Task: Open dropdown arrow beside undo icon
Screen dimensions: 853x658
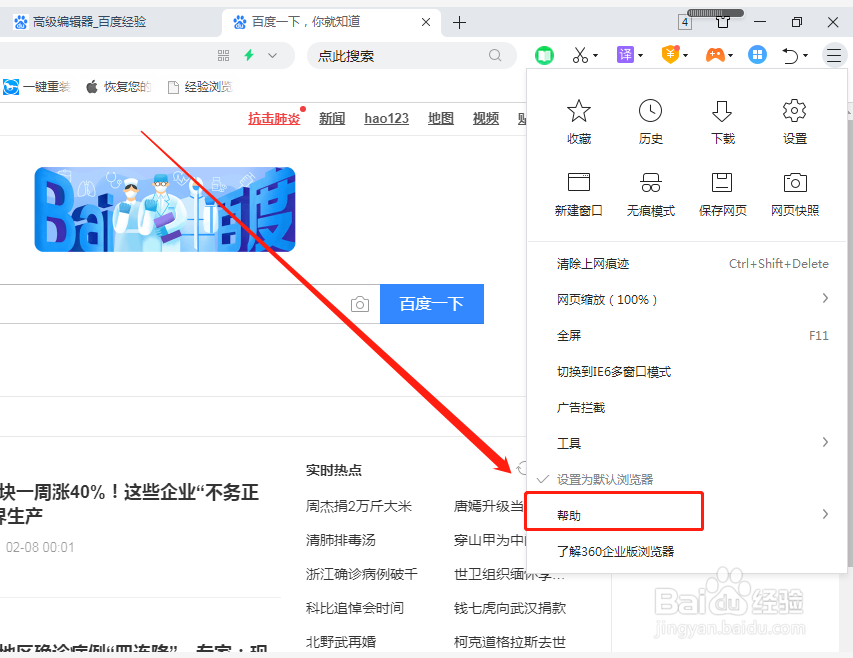Action: point(805,55)
